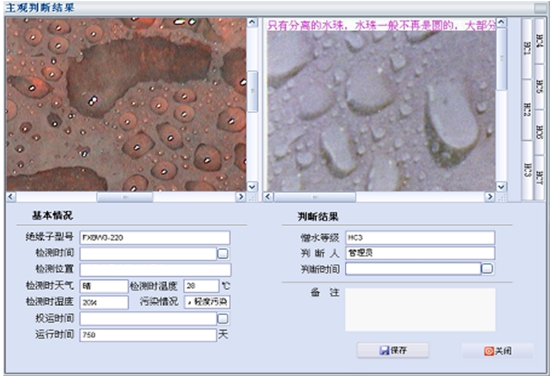The image size is (554, 377).
Task: Click the 关闭 close button
Action: coord(498,351)
